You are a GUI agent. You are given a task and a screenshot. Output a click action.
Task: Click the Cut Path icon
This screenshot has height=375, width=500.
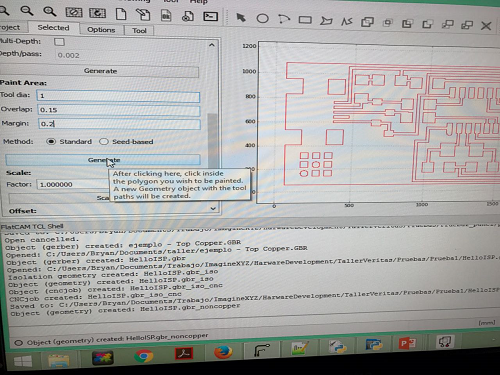tap(427, 24)
